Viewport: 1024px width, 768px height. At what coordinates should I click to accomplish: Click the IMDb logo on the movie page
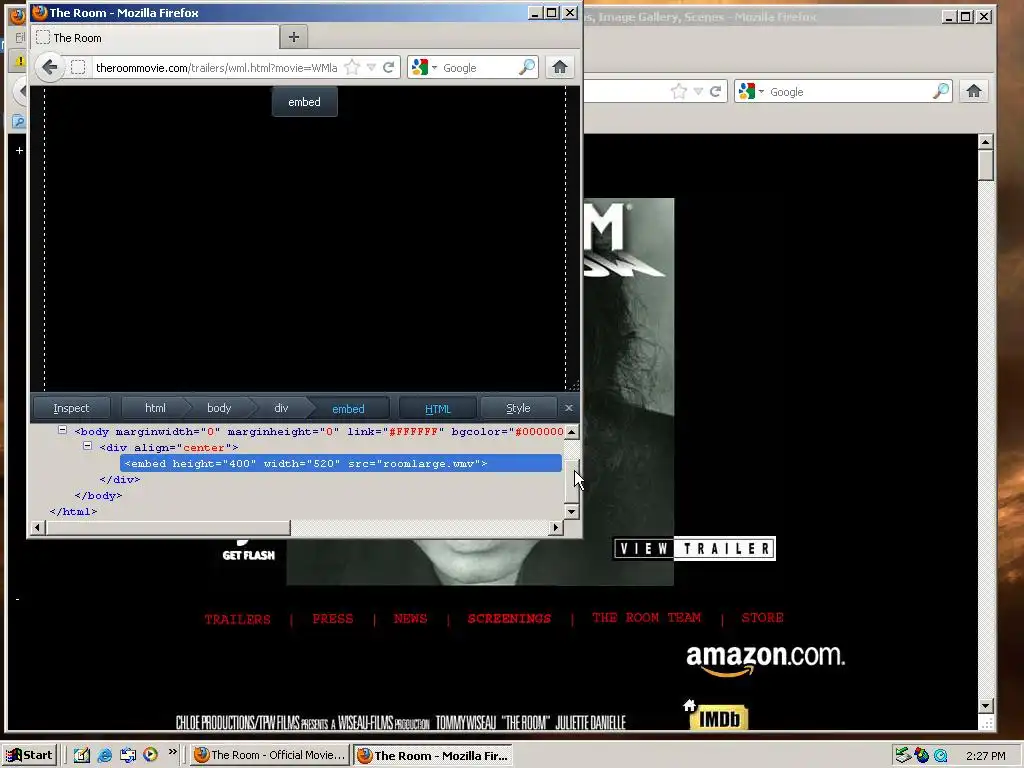719,718
